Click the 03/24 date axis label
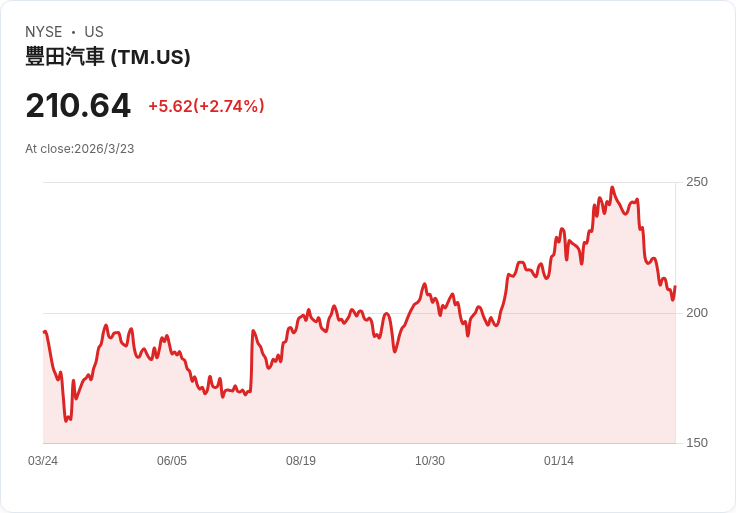 [x=43, y=461]
